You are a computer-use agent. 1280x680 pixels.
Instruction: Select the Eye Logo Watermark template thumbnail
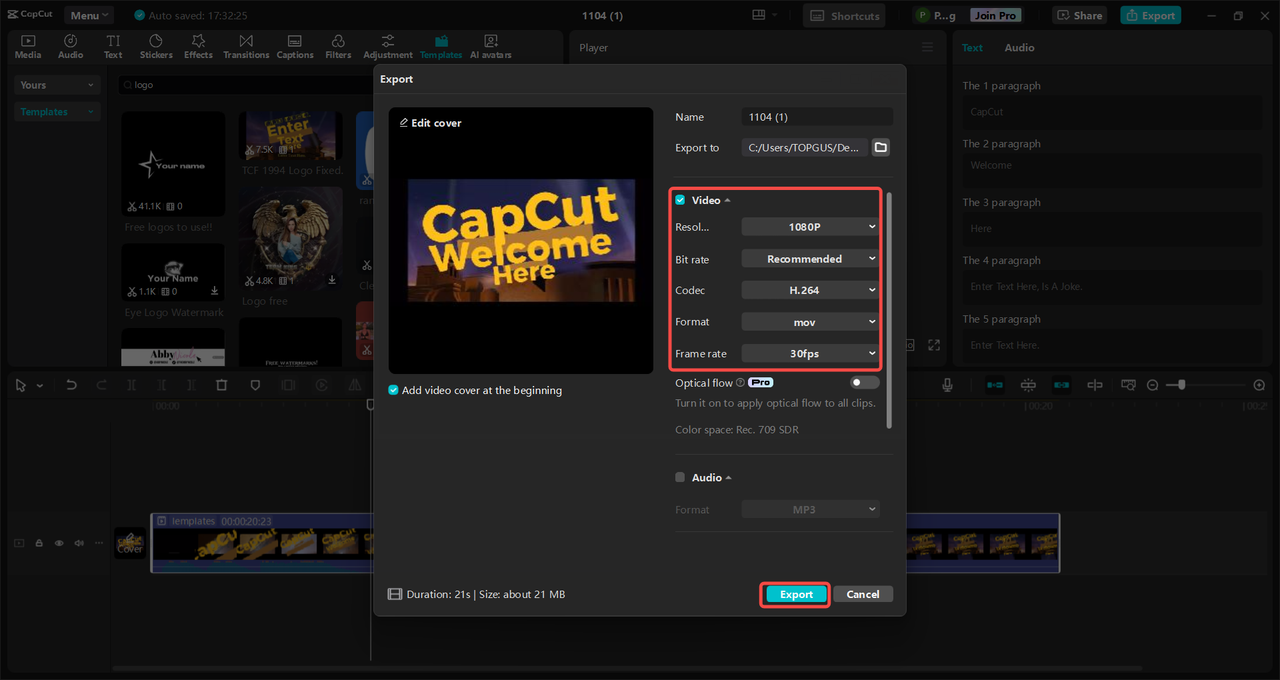tap(173, 272)
